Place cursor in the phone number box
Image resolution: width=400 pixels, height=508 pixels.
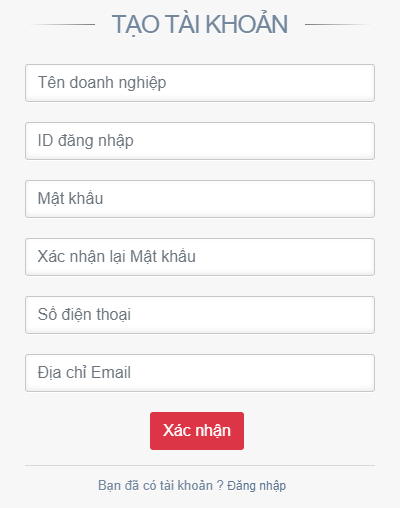[x=200, y=315]
